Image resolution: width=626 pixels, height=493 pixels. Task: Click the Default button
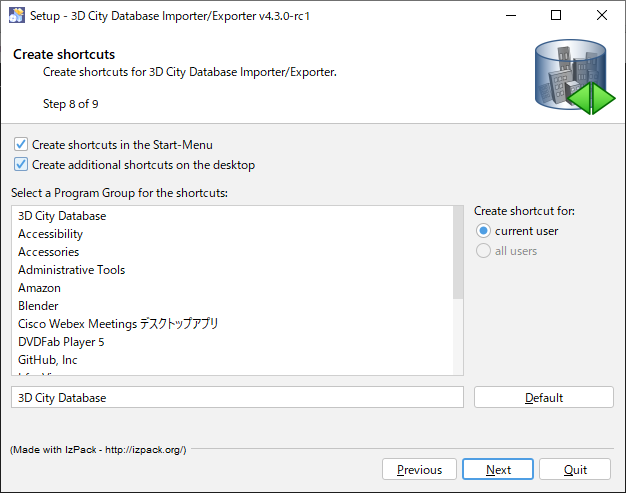point(544,397)
